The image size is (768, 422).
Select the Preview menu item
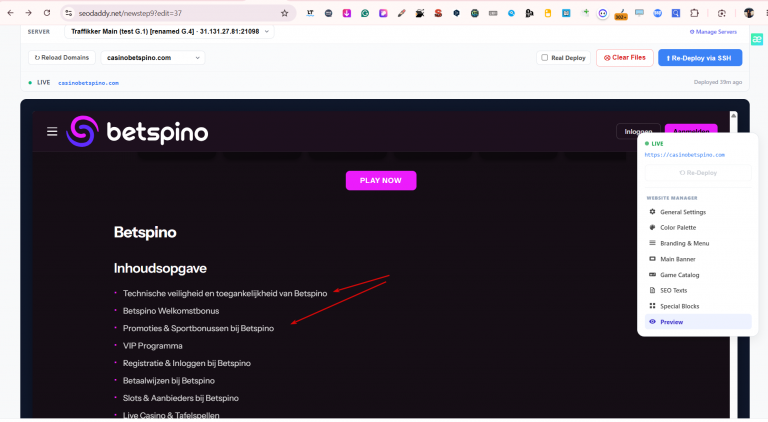pyautogui.click(x=698, y=322)
